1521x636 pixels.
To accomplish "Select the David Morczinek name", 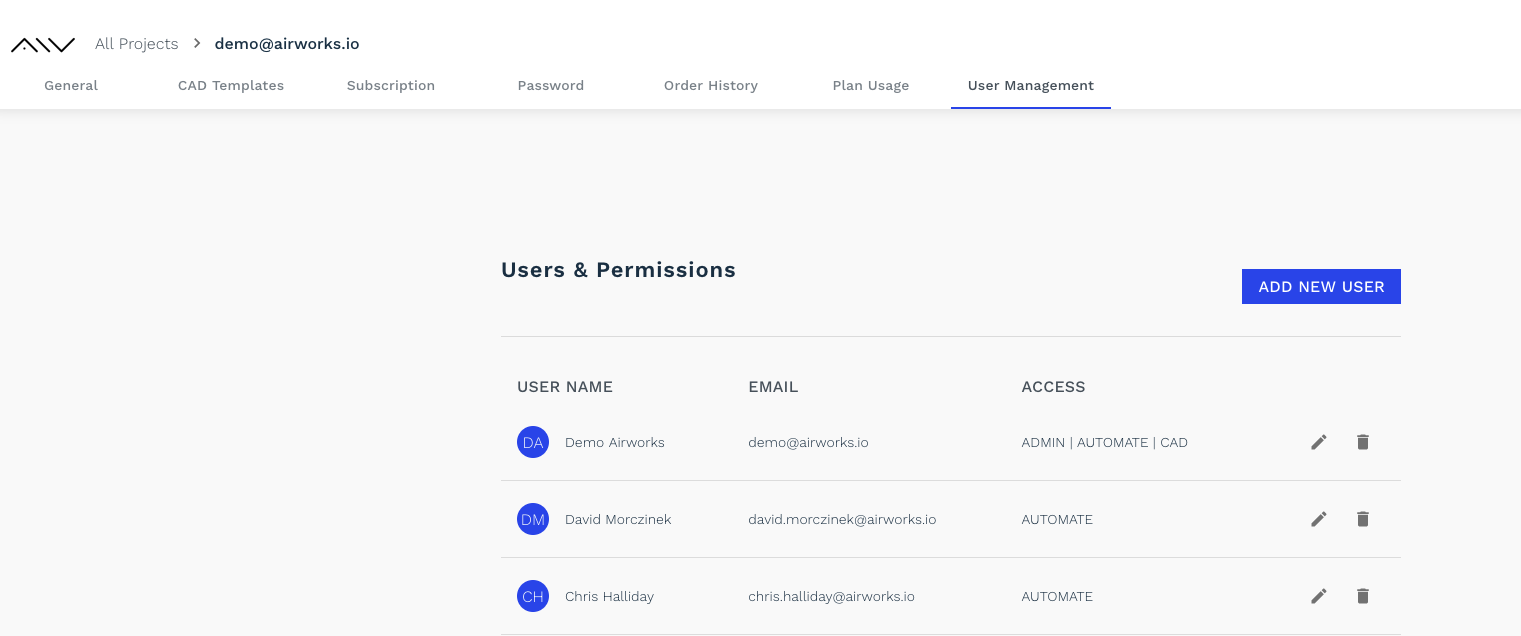I will pyautogui.click(x=618, y=519).
